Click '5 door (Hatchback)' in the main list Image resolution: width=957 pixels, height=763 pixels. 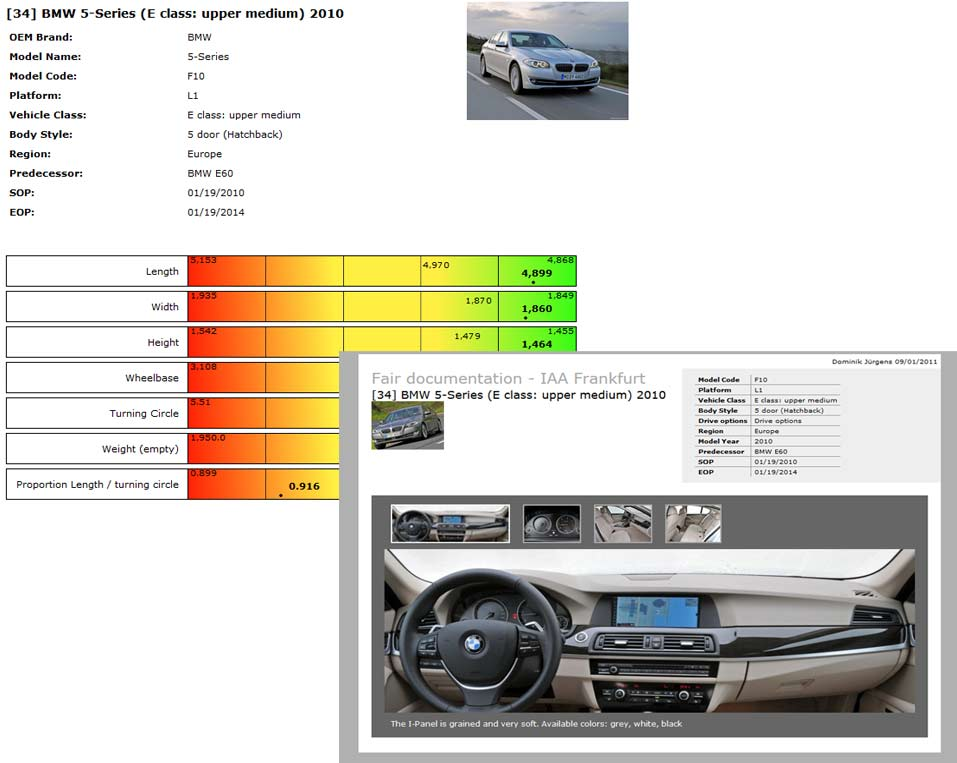235,135
